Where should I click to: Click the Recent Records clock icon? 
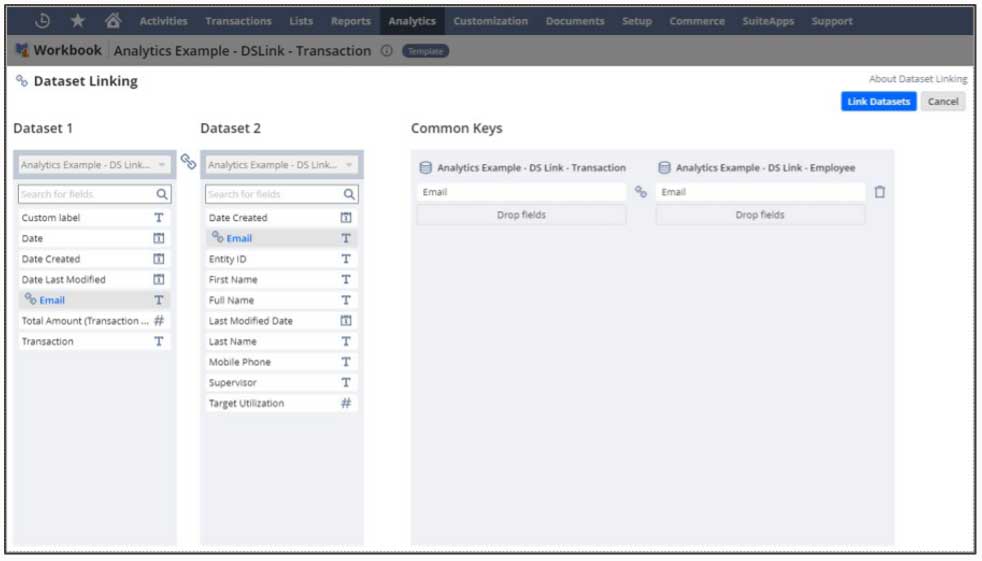tap(43, 20)
